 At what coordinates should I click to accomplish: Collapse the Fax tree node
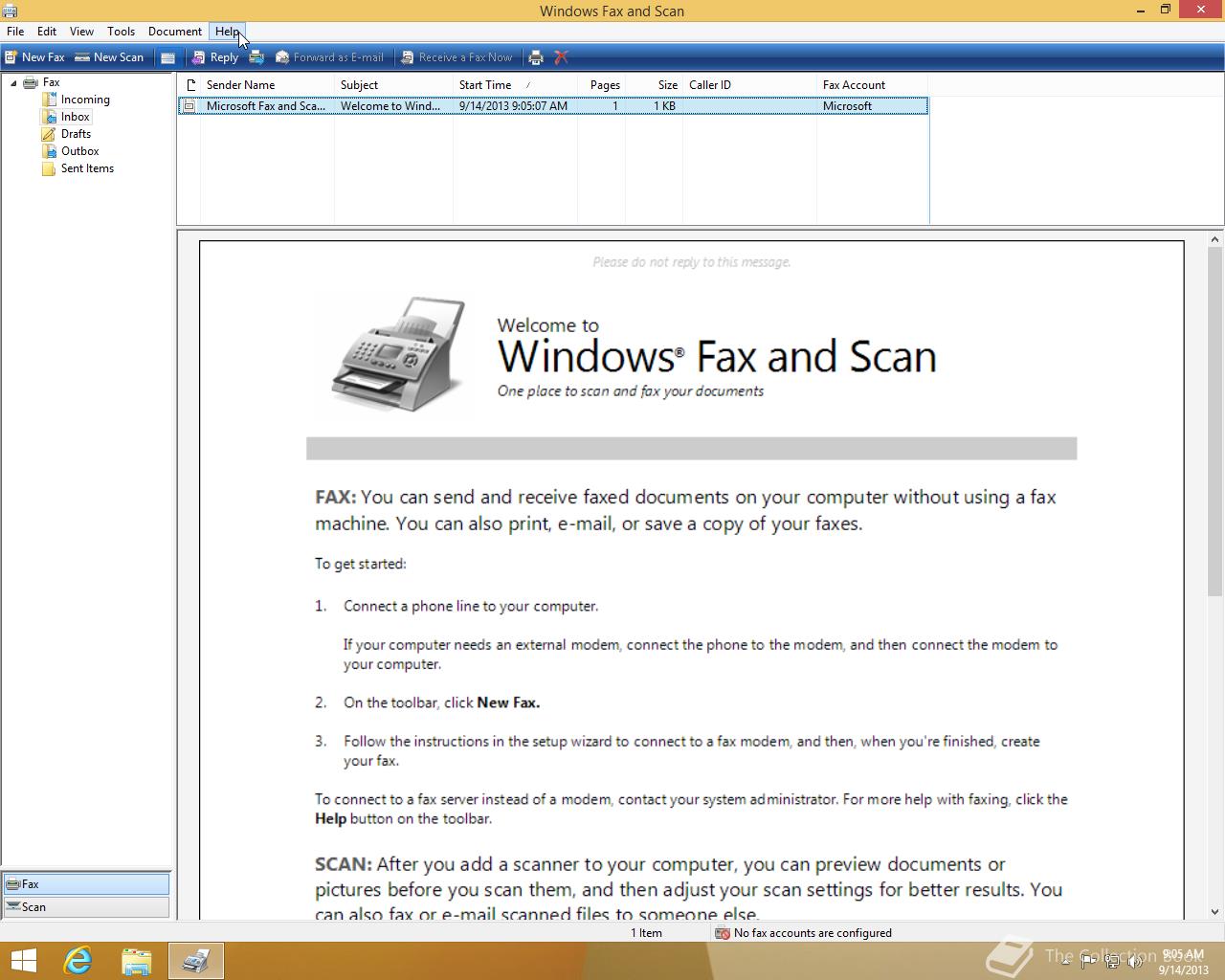pos(13,83)
